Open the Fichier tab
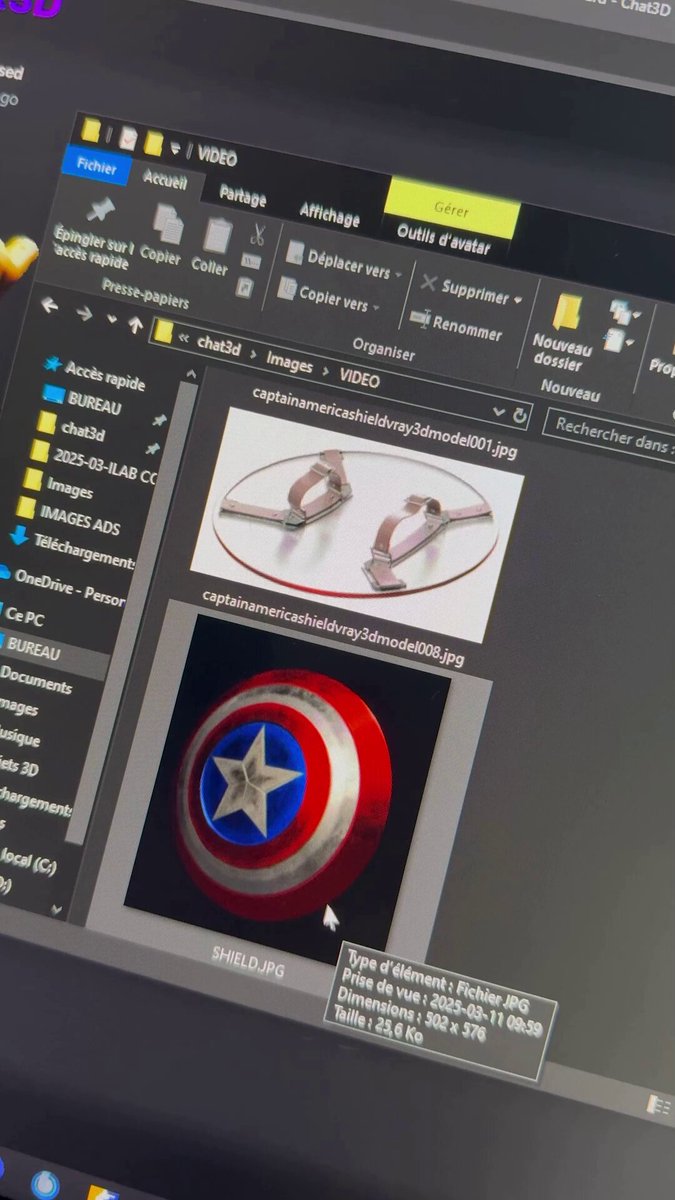 (x=96, y=168)
